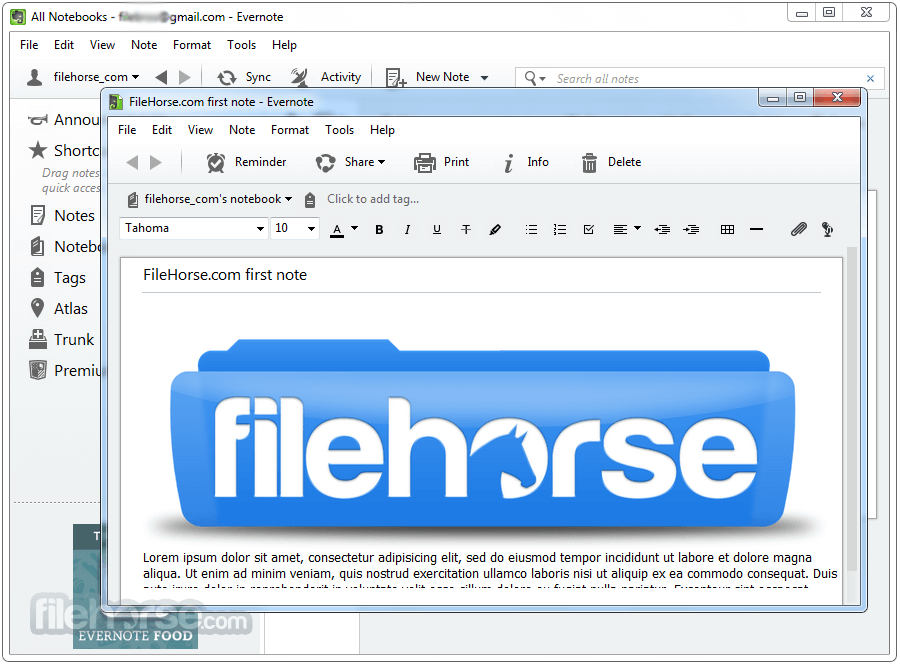
Task: Sync notes in main window
Action: click(x=244, y=77)
